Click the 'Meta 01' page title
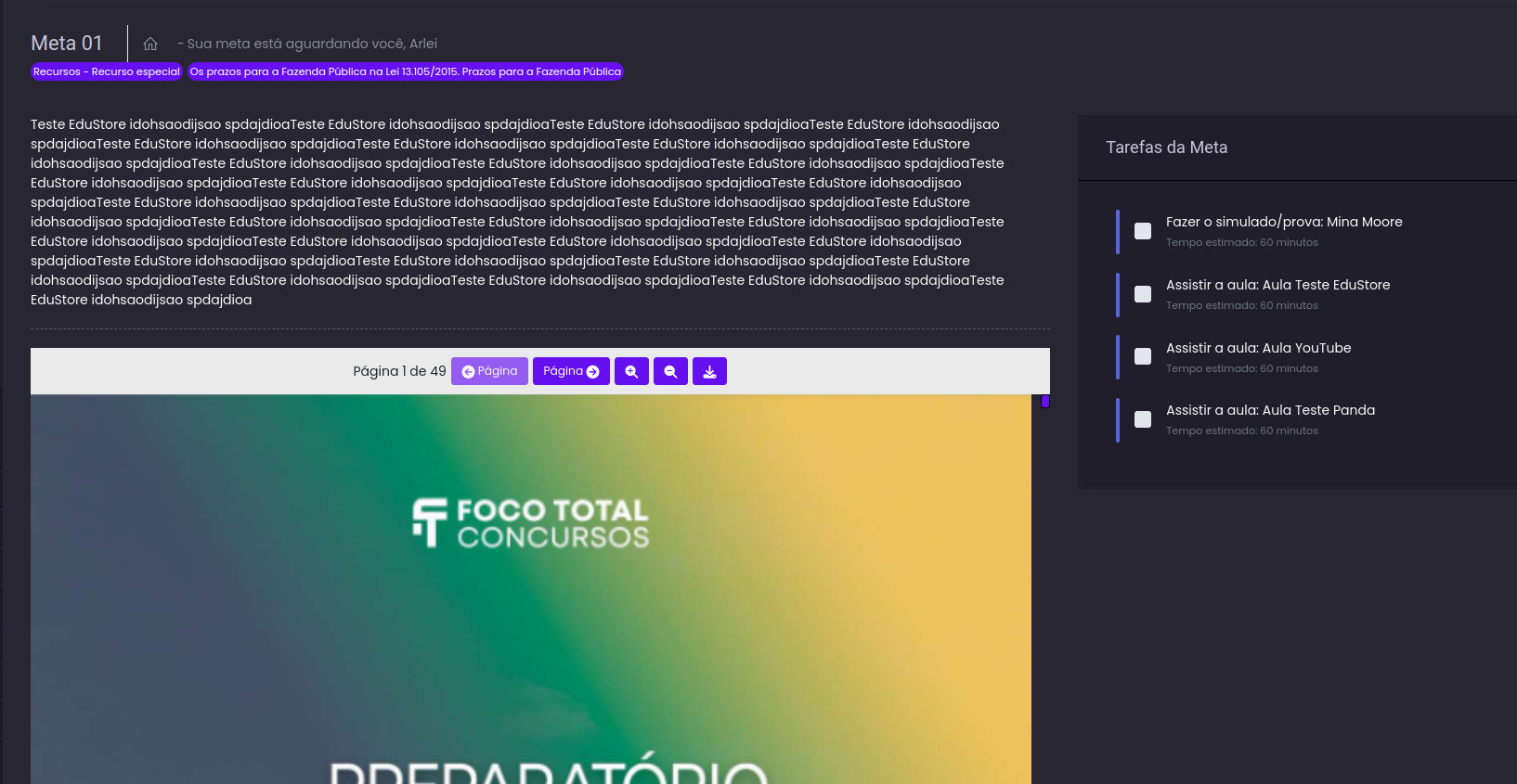 click(x=67, y=44)
